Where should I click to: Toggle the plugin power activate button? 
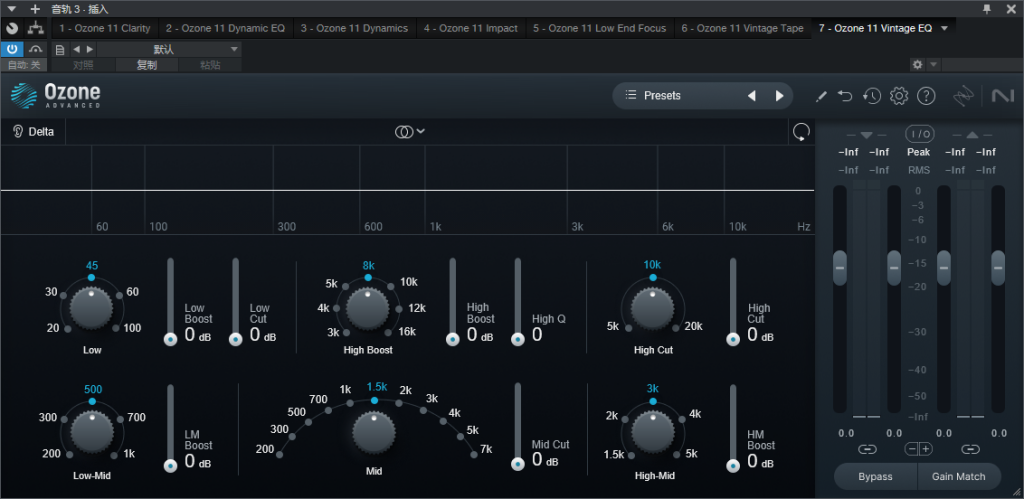(12, 49)
